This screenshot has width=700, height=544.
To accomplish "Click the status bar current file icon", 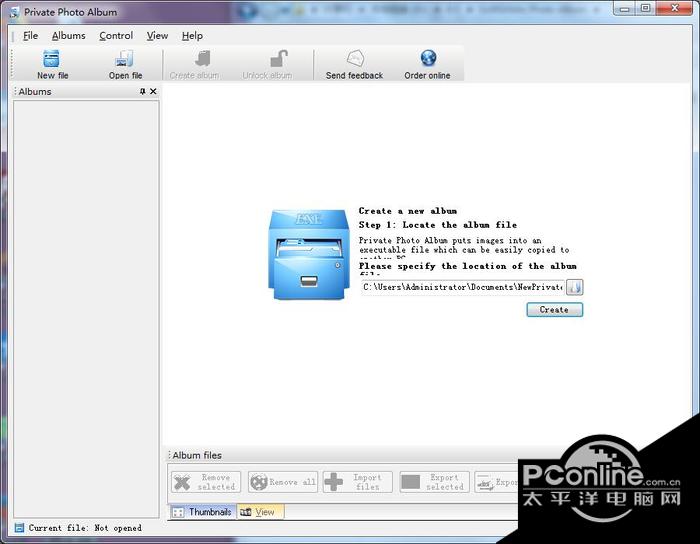I will 19,528.
